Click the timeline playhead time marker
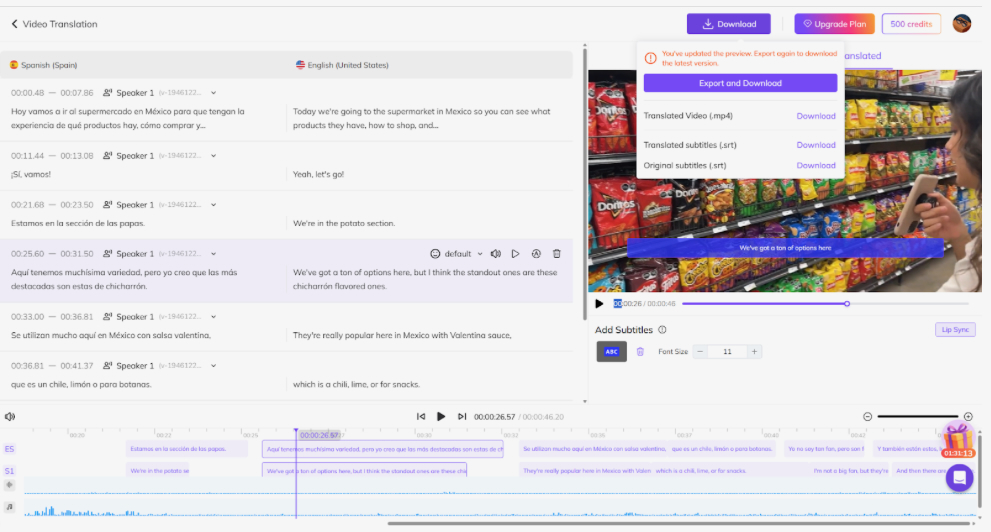Screen dimensions: 991x532 (319, 435)
